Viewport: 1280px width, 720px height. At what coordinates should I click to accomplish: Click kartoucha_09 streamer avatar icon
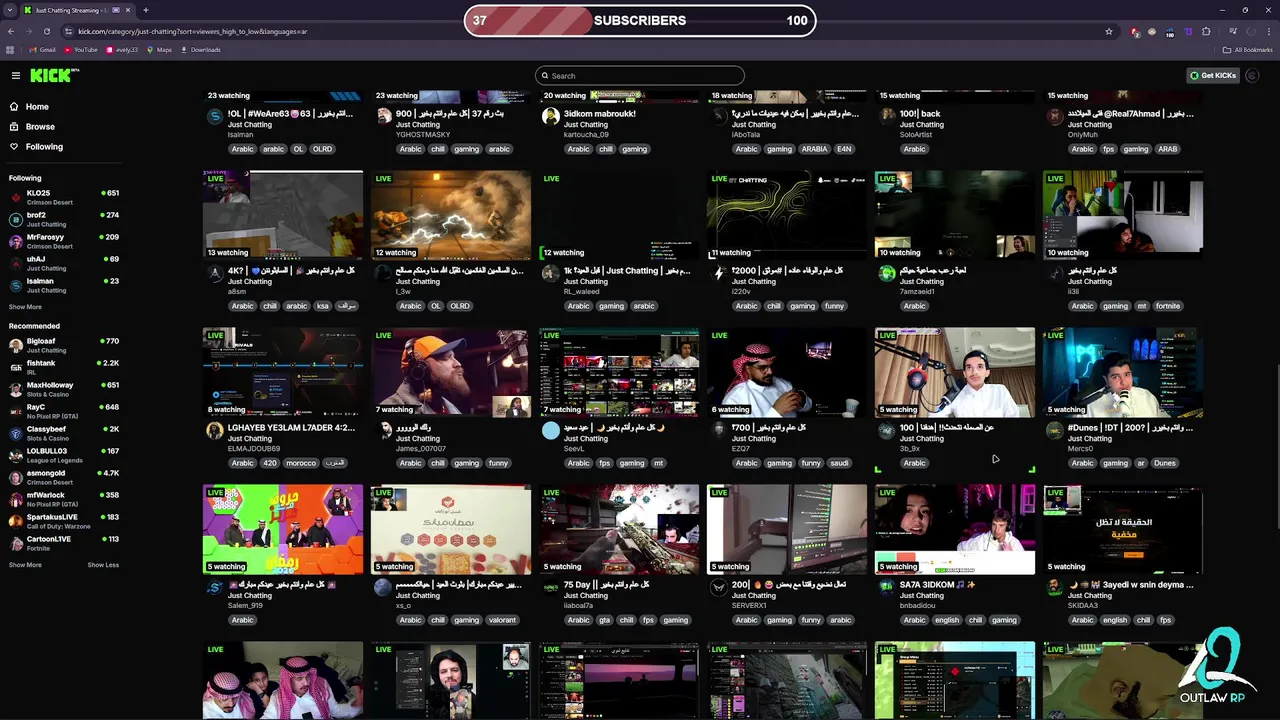point(550,116)
